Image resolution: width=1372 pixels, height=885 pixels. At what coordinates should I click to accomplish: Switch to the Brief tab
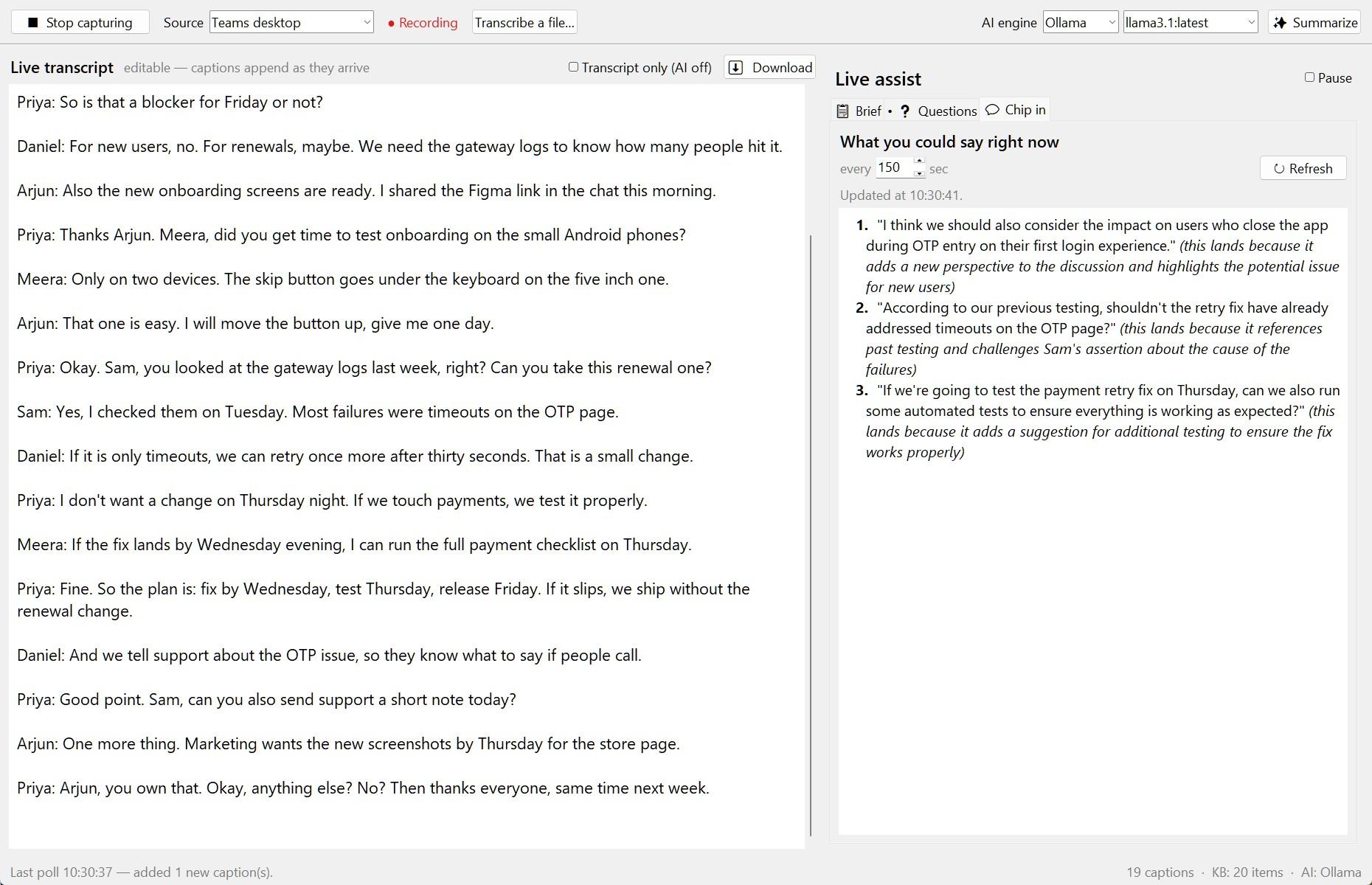859,111
